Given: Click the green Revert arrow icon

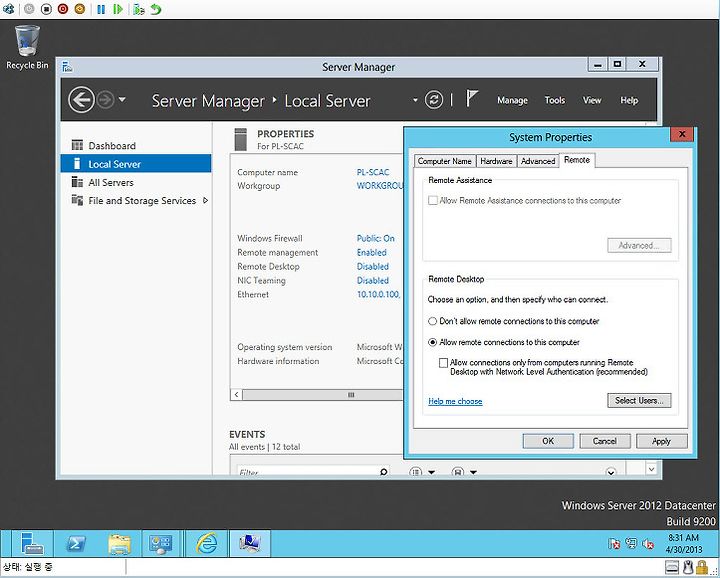Looking at the screenshot, I should [156, 9].
